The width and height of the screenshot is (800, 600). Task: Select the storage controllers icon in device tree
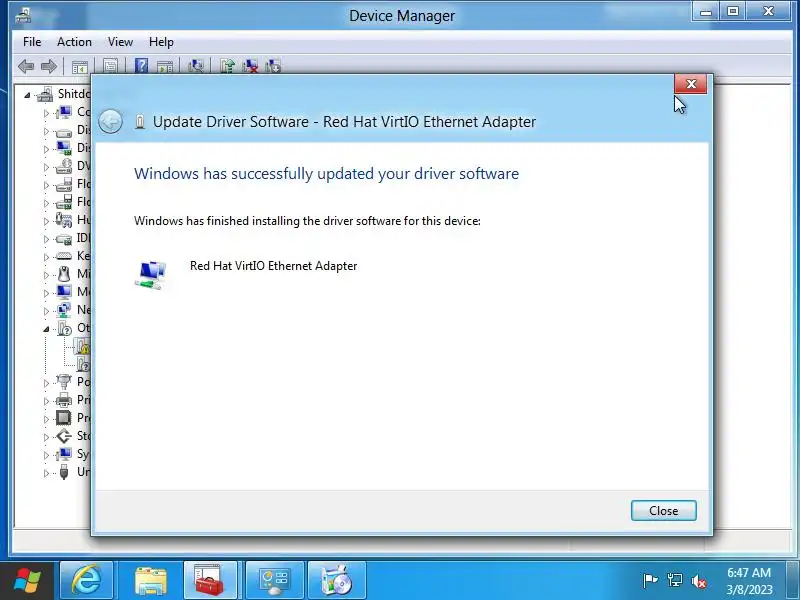coord(64,436)
